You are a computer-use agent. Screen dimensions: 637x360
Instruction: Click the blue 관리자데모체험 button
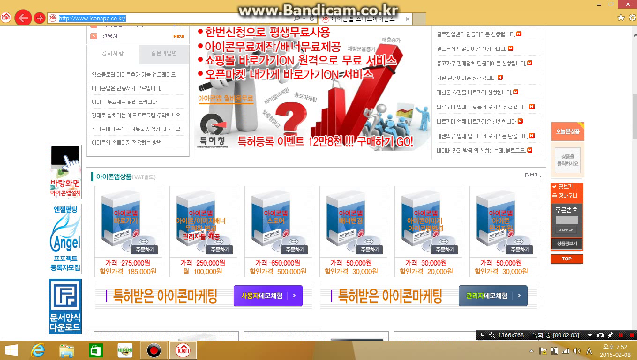point(493,296)
